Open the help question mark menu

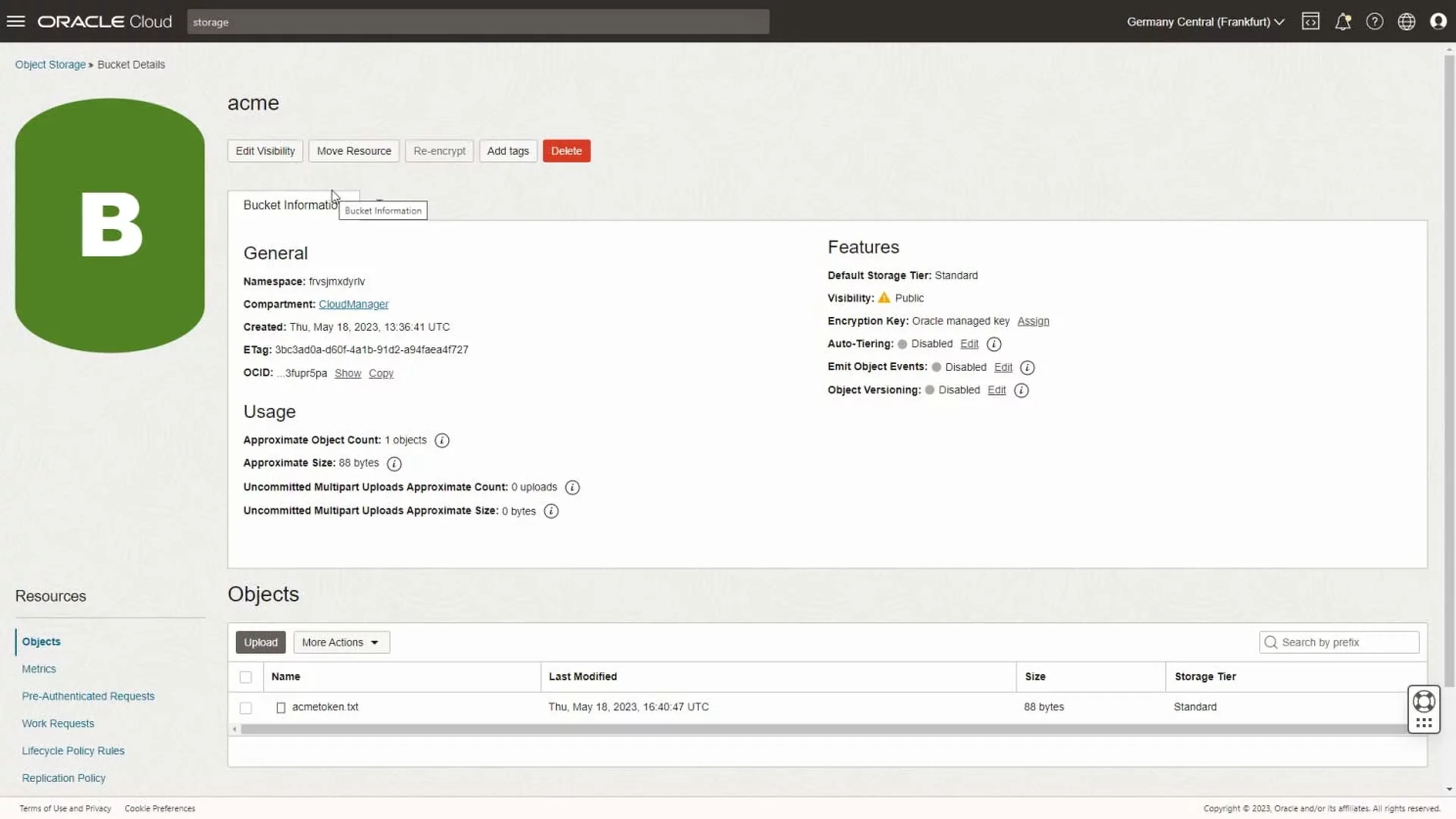[x=1374, y=22]
